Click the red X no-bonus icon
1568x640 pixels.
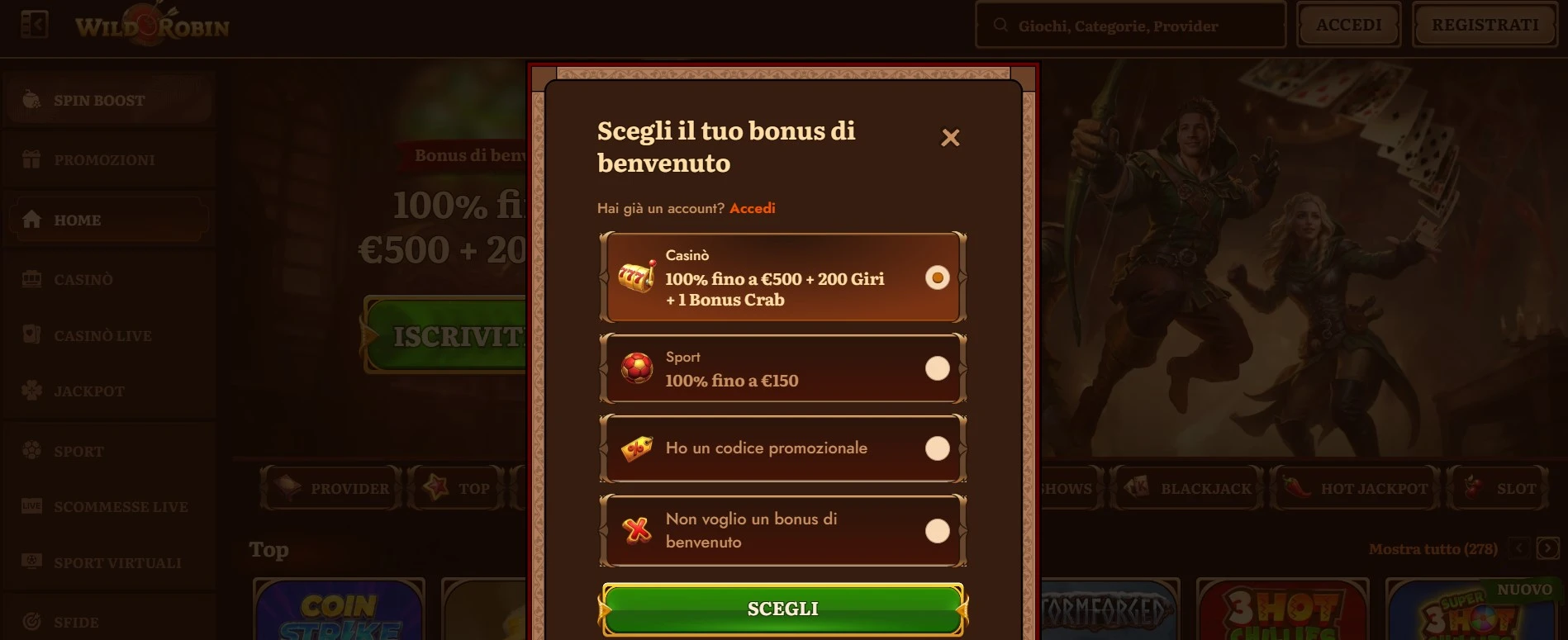(x=637, y=530)
